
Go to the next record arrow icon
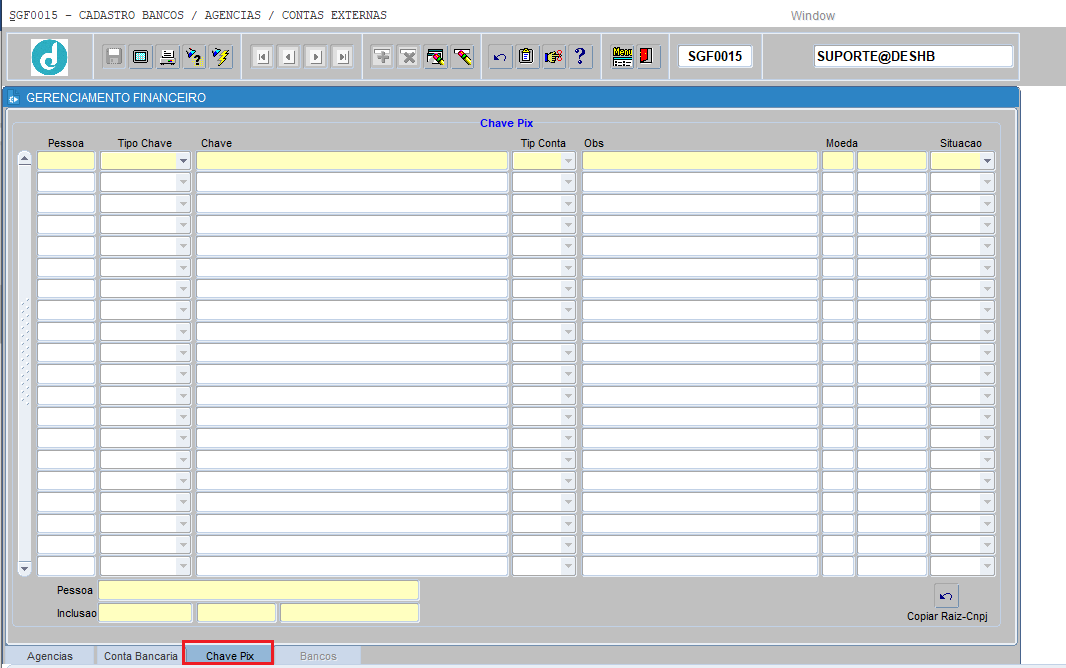coord(316,56)
